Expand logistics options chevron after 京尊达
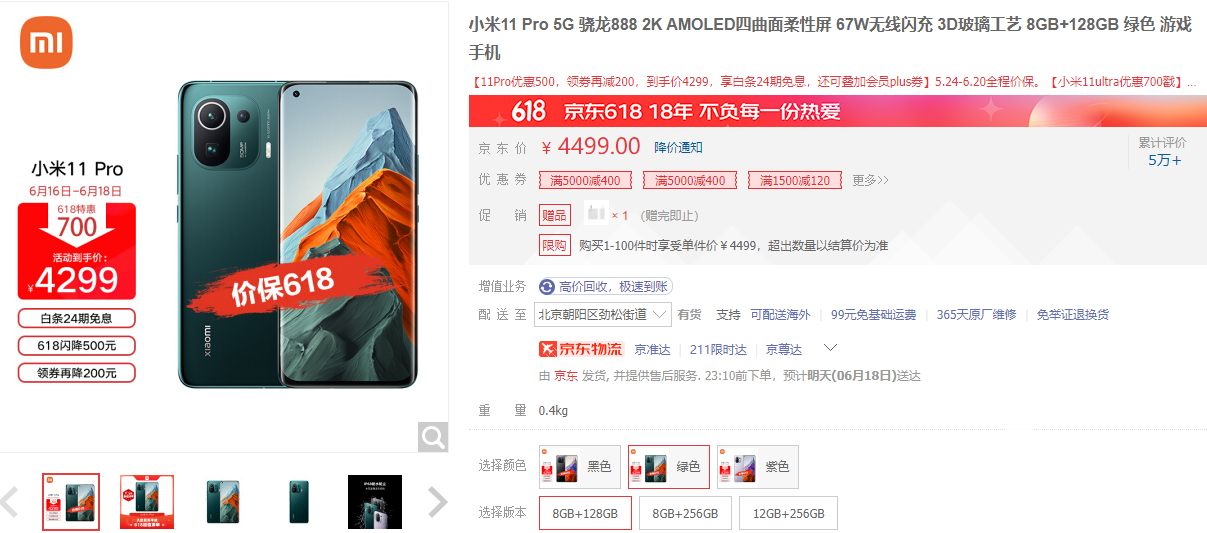This screenshot has height=533, width=1207. point(830,348)
